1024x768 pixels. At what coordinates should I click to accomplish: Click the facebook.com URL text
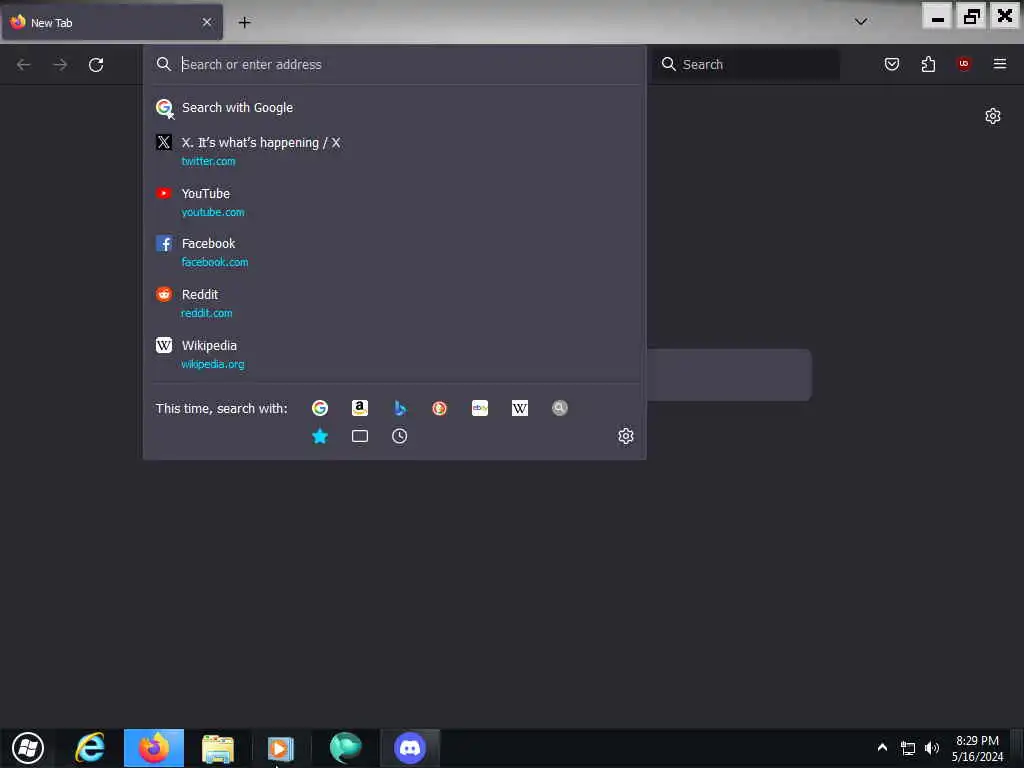coord(215,263)
